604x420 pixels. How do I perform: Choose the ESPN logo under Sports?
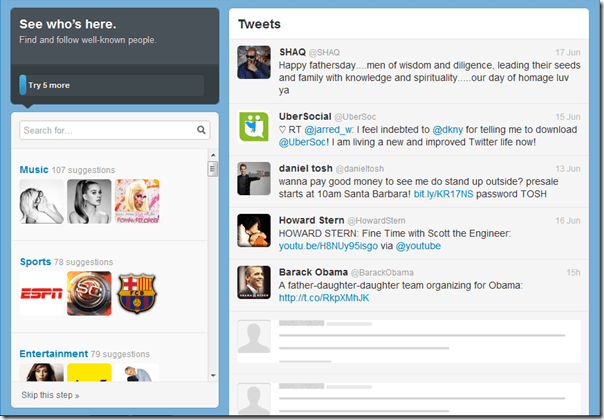click(42, 293)
